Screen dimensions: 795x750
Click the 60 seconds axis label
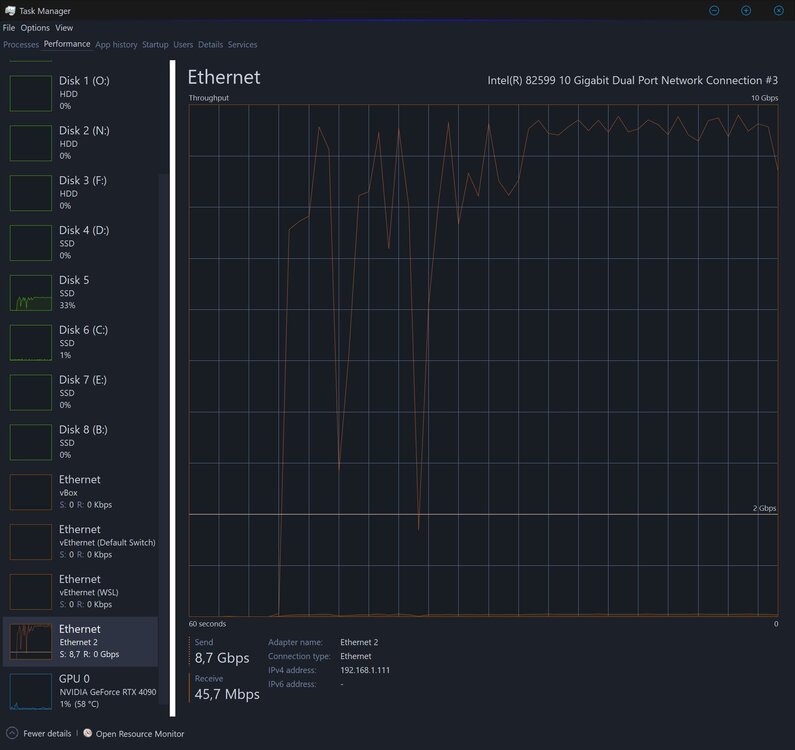tap(207, 624)
